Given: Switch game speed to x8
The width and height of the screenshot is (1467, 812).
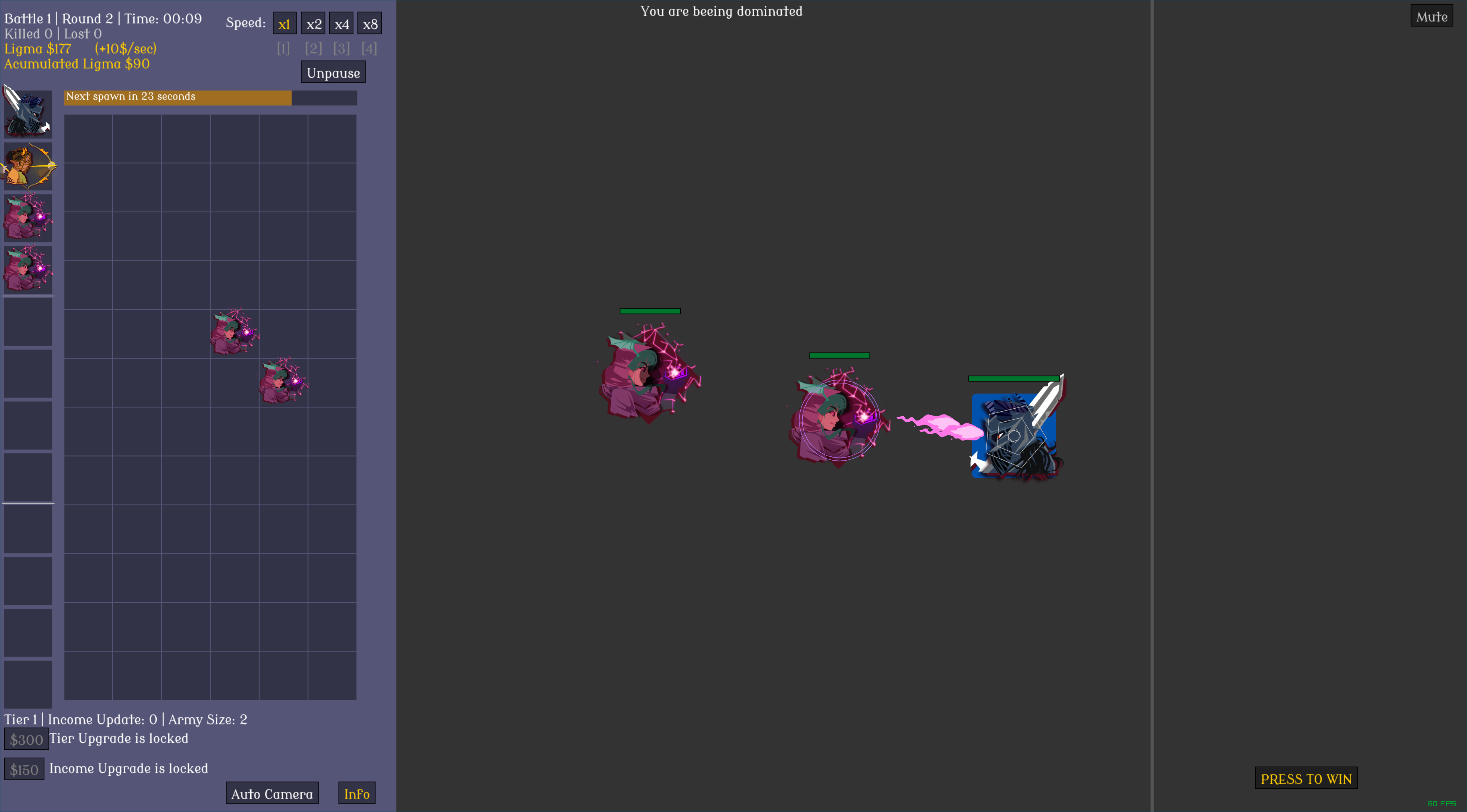Looking at the screenshot, I should click(x=370, y=24).
